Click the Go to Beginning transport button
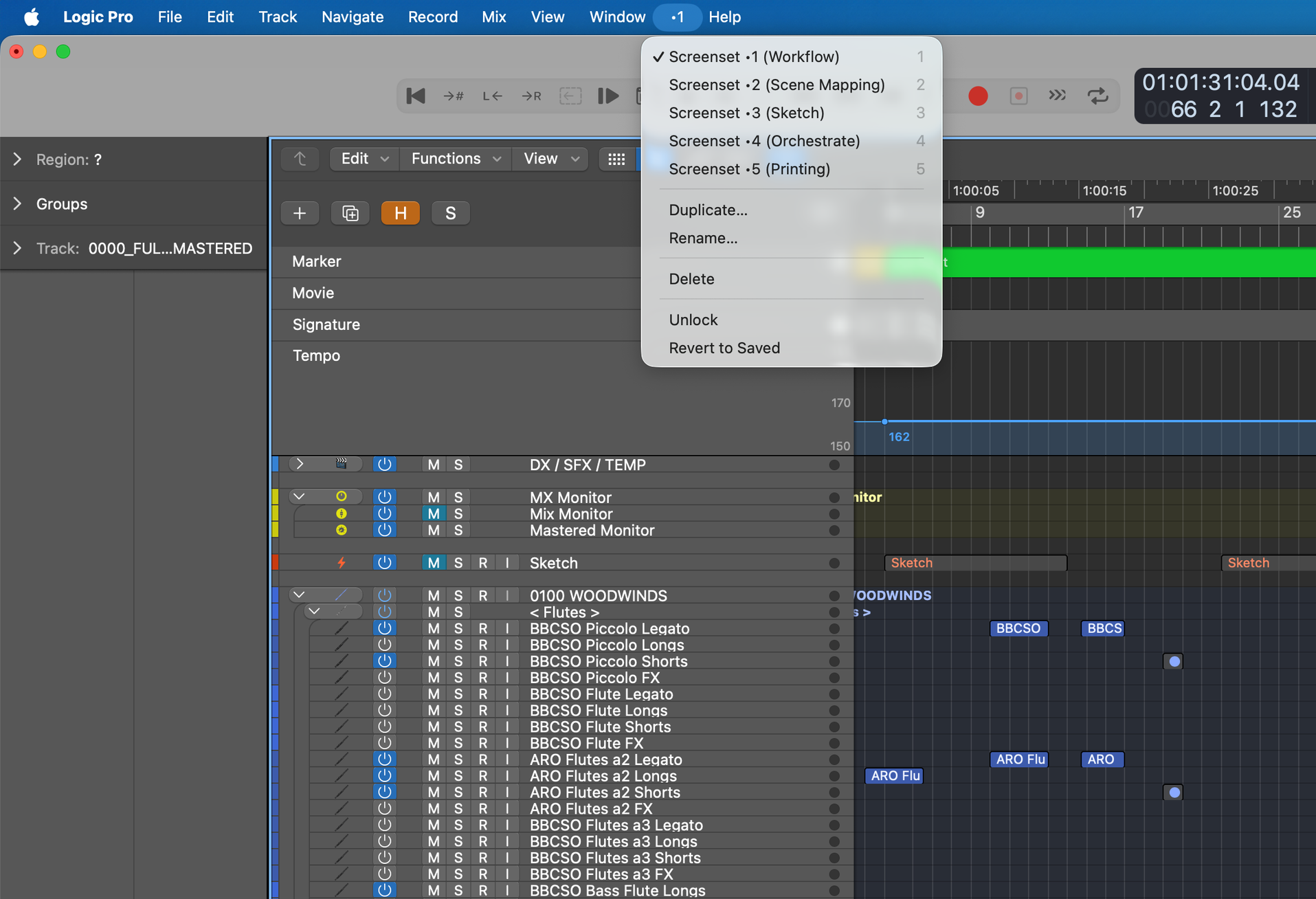This screenshot has width=1316, height=899. coord(416,96)
